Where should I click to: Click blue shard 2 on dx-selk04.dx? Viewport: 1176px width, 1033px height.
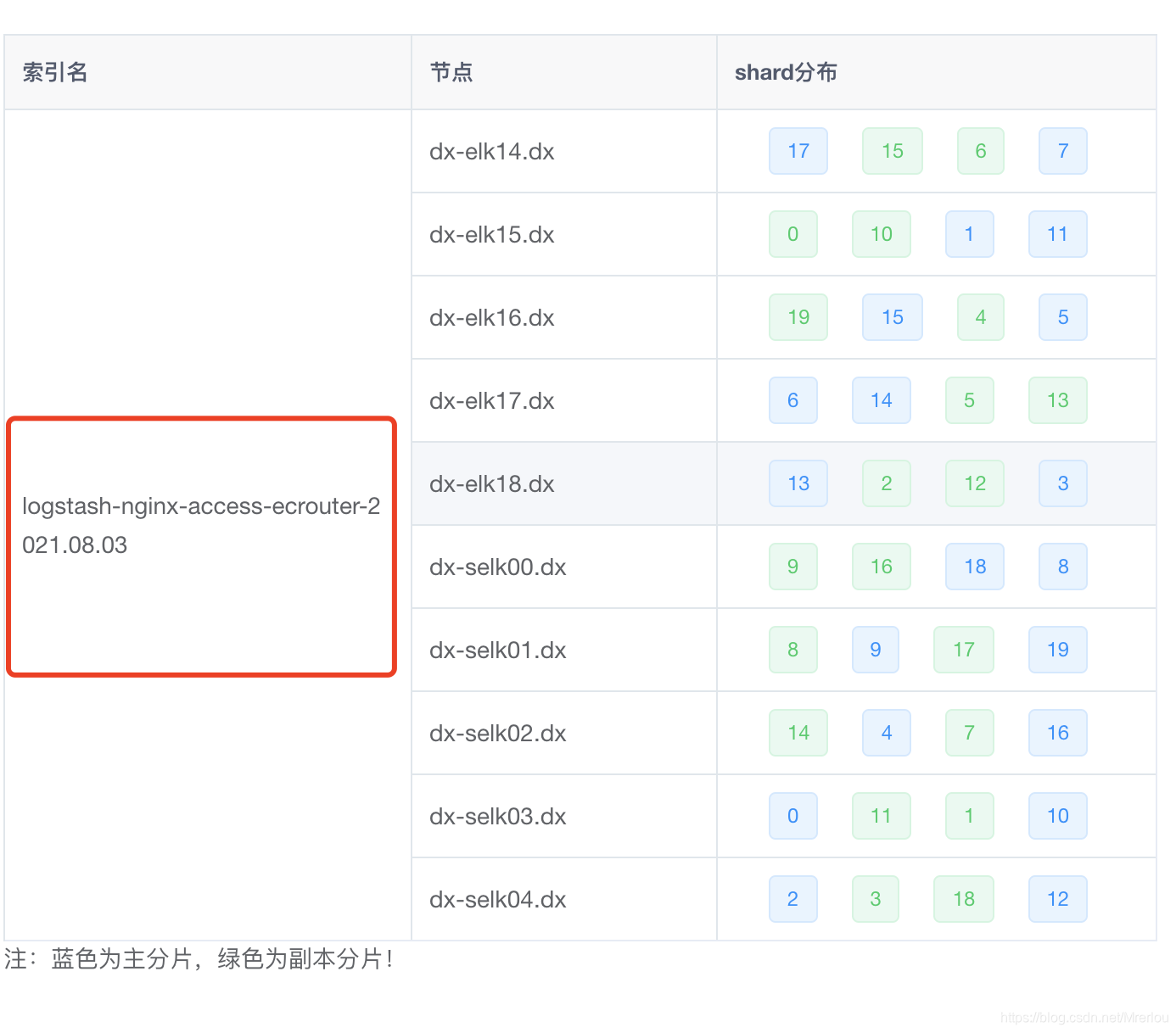tap(793, 899)
